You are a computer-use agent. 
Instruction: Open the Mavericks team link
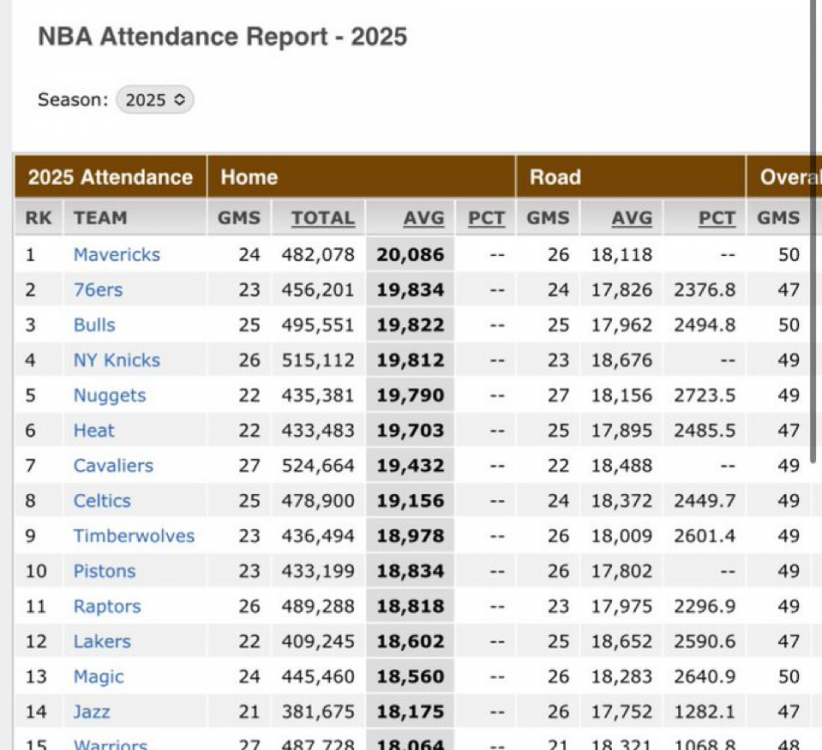pos(116,255)
